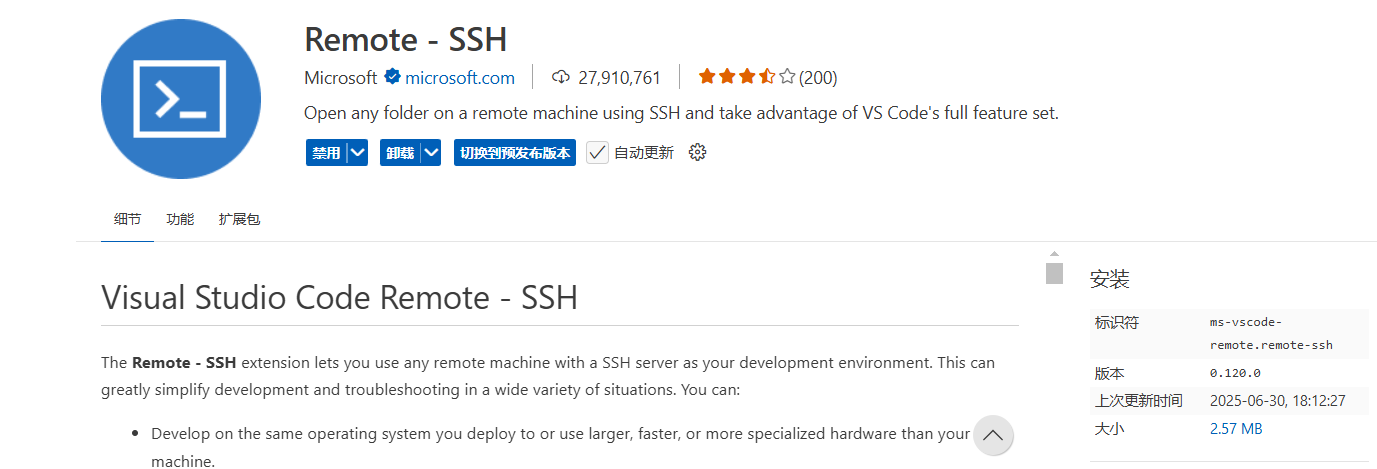Screen dimensions: 1377x469
Task: Click the scrollbar up arrow
Action: (x=1054, y=254)
